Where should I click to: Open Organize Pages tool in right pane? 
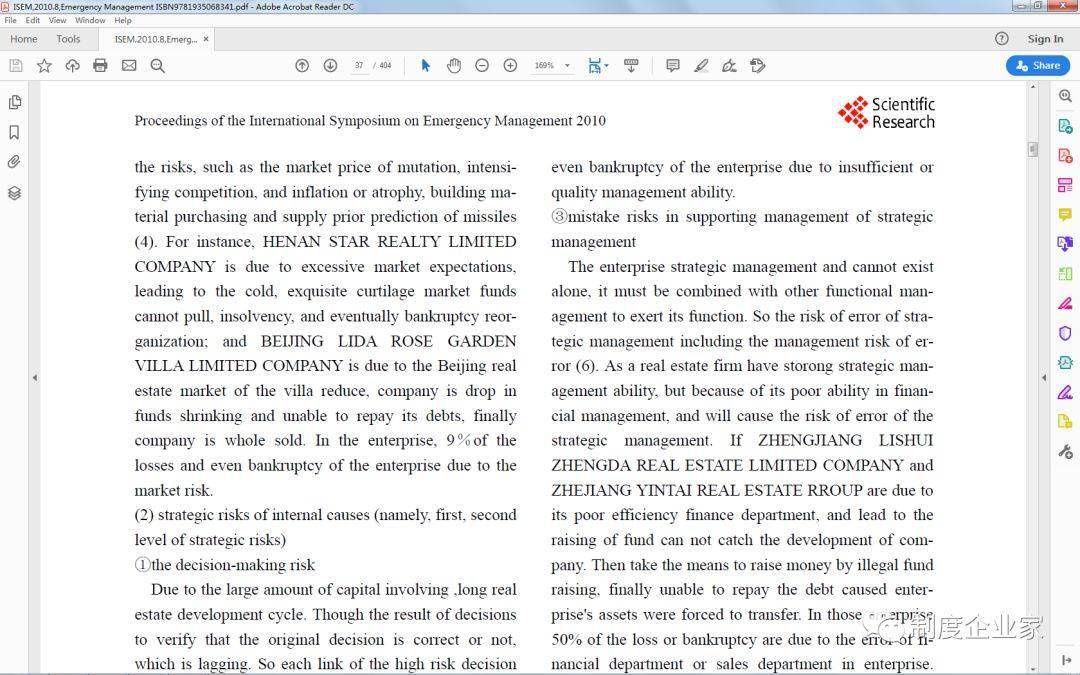[1065, 185]
